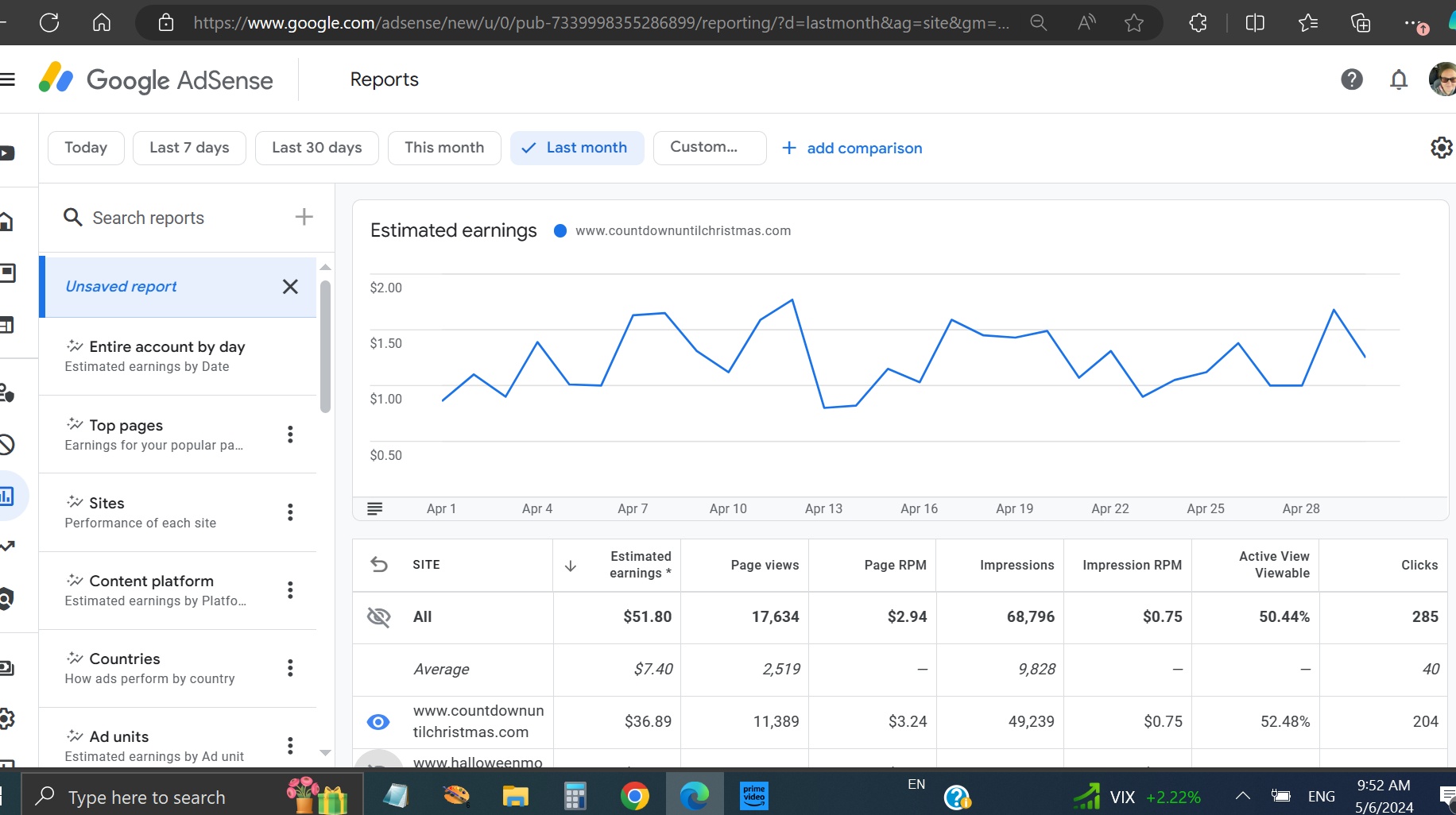Screen dimensions: 1456x815
Task: Open browser zoom control
Action: tap(1038, 22)
